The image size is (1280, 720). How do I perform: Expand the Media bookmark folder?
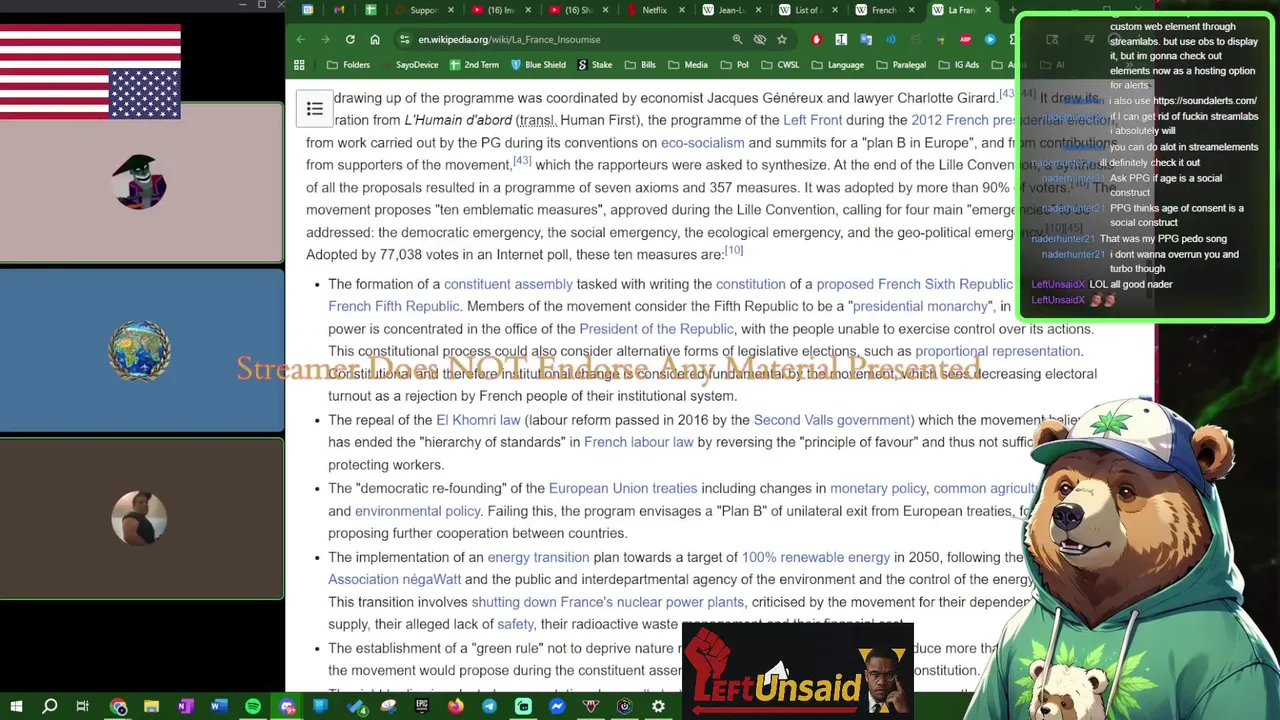(688, 65)
